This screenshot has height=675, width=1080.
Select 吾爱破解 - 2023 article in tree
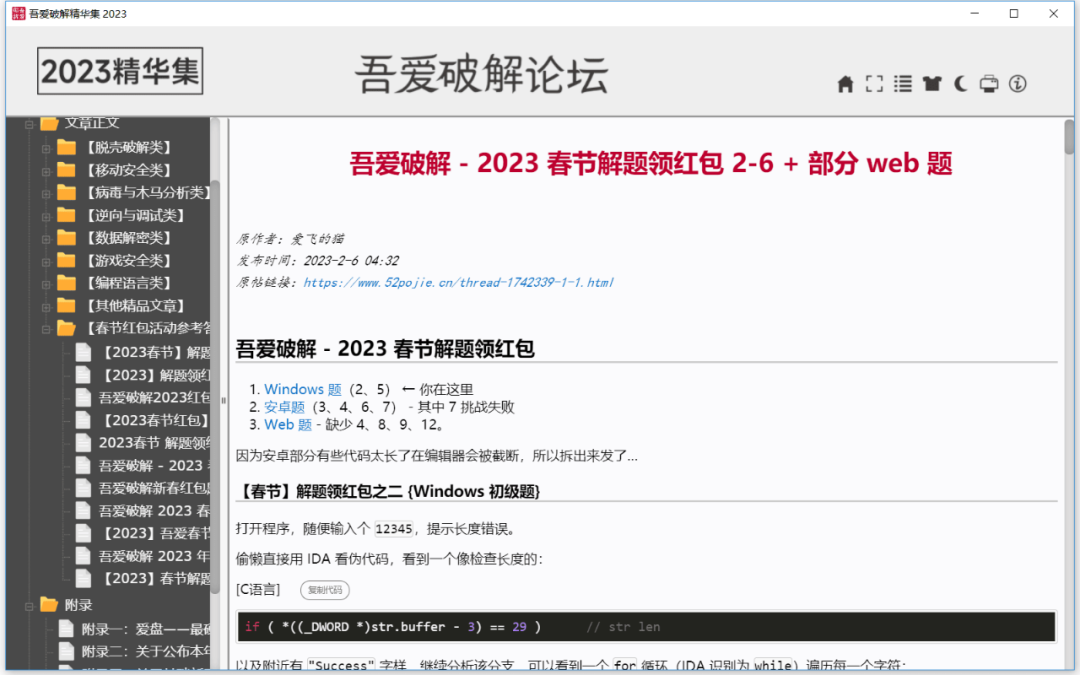(152, 466)
